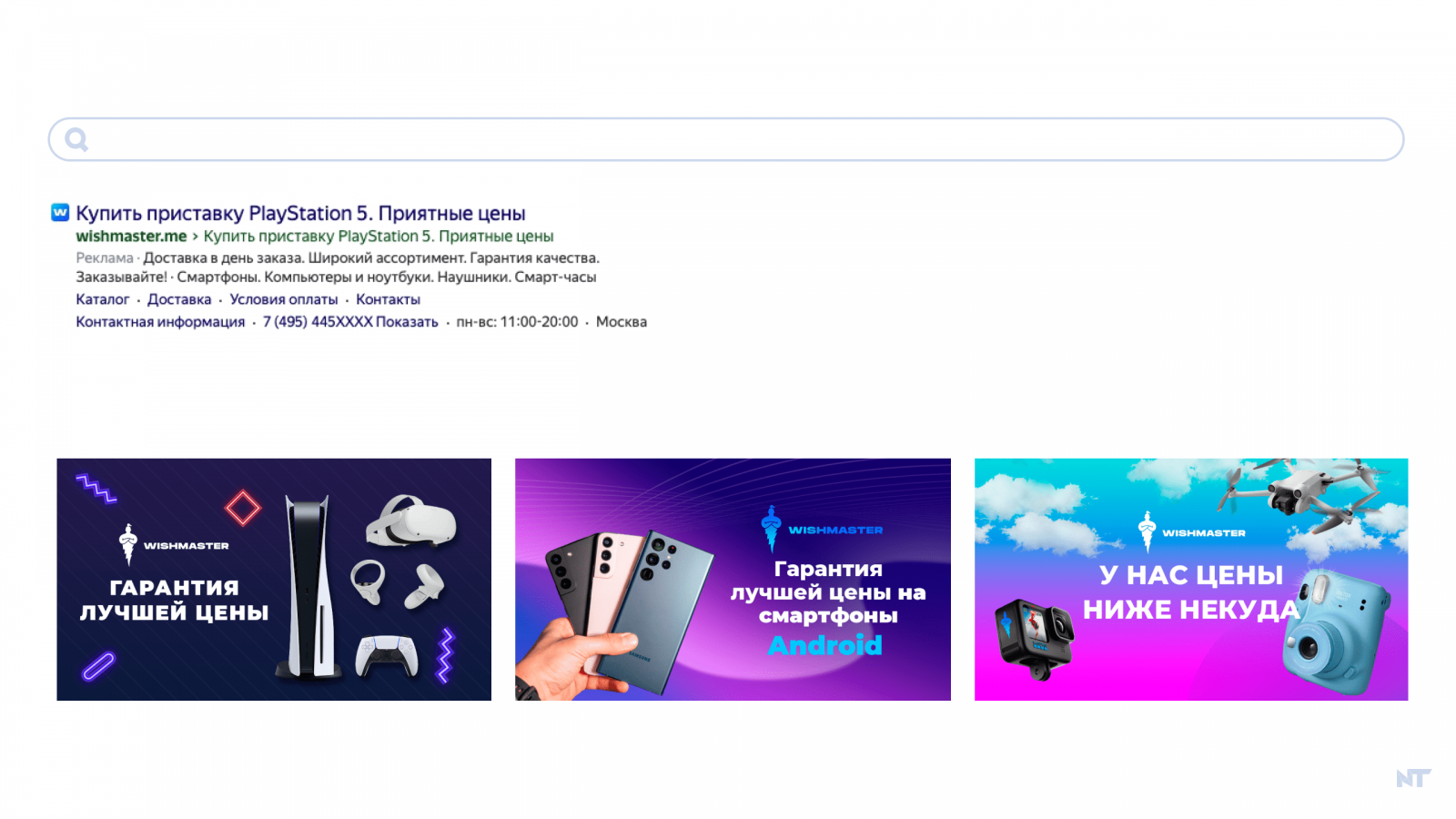Screen dimensions: 1456x819
Task: Click the 'Реклама' ad label
Action: [105, 258]
